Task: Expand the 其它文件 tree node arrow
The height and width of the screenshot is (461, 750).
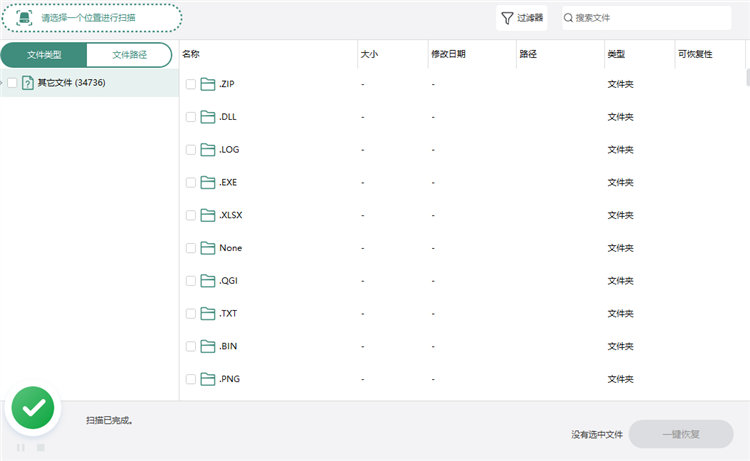Action: click(1, 83)
